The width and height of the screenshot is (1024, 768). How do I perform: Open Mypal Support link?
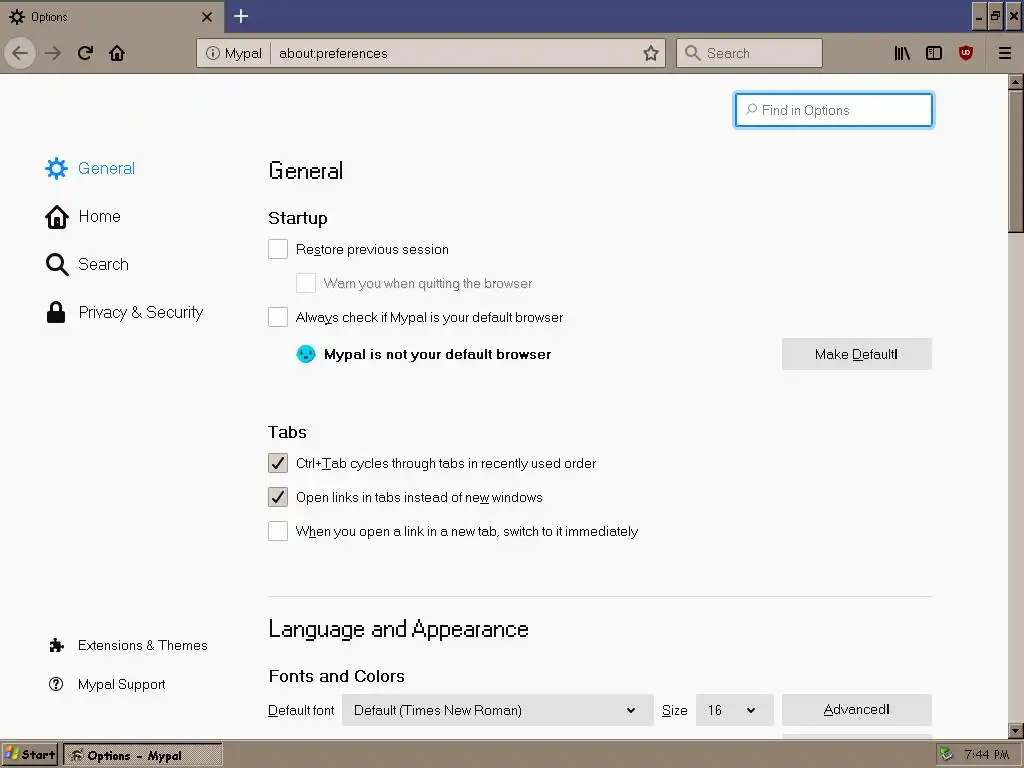tap(121, 684)
